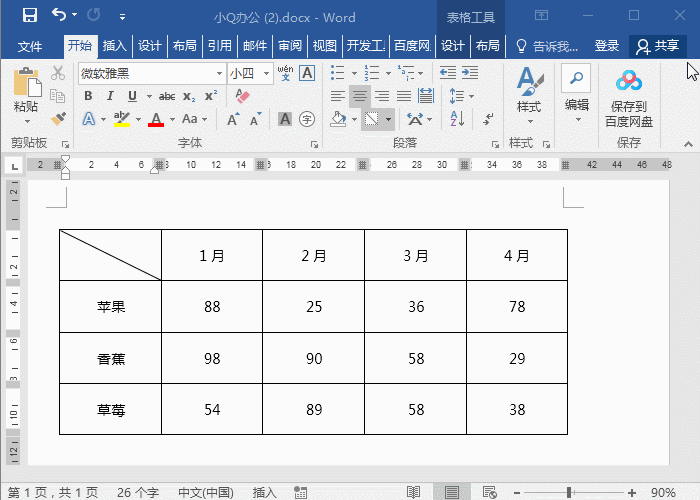
Task: Open the 文件 menu
Action: [29, 46]
